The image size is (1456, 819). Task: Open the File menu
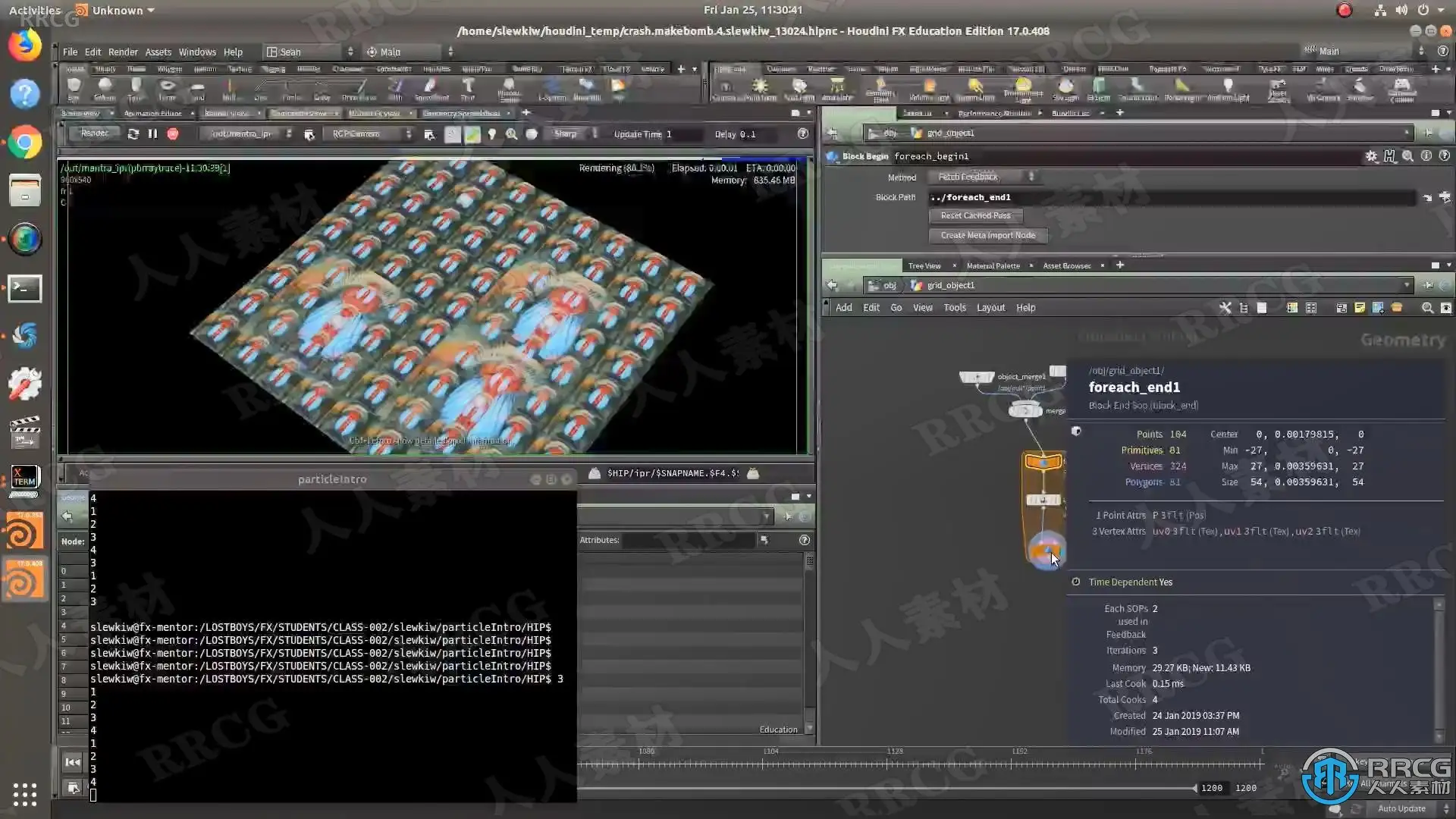[x=70, y=52]
